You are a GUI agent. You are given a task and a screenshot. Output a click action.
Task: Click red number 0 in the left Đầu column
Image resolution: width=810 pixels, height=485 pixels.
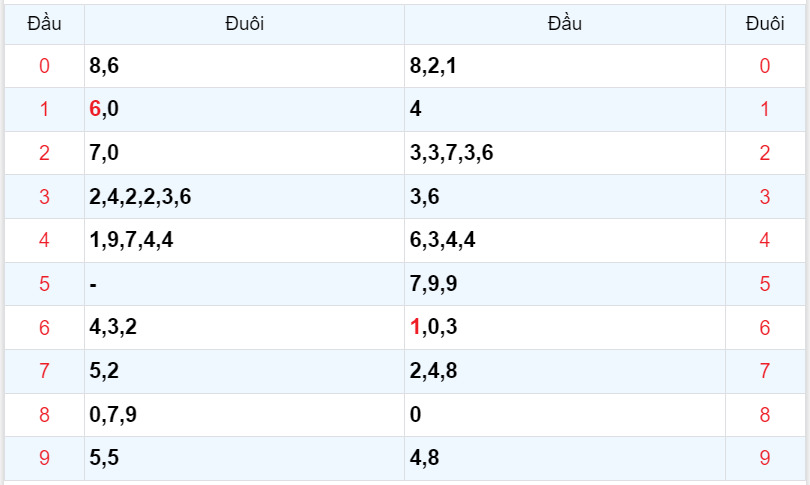44,67
